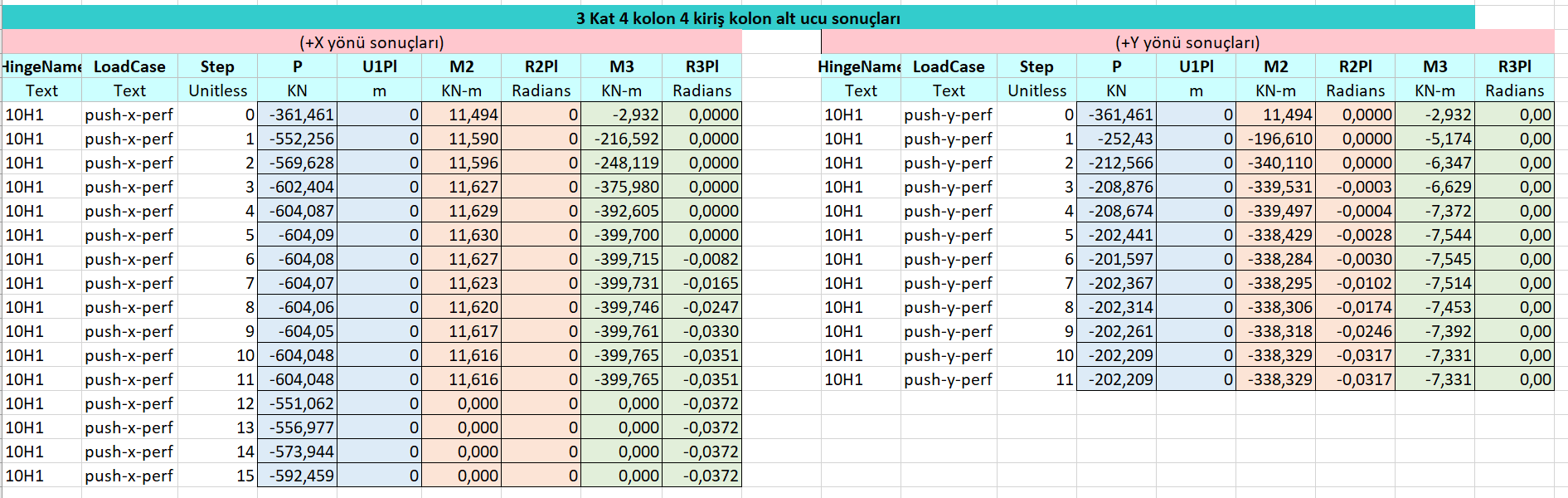Select the M3 value -216,592
Viewport: 1568px width, 498px height.
pyautogui.click(x=622, y=139)
